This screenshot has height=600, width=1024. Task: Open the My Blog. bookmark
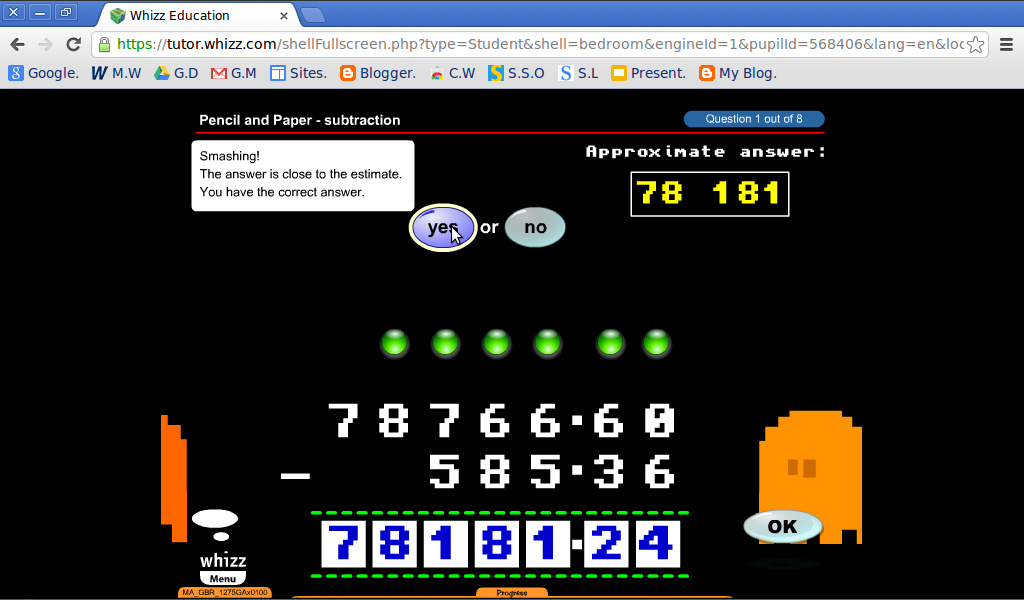click(x=738, y=73)
